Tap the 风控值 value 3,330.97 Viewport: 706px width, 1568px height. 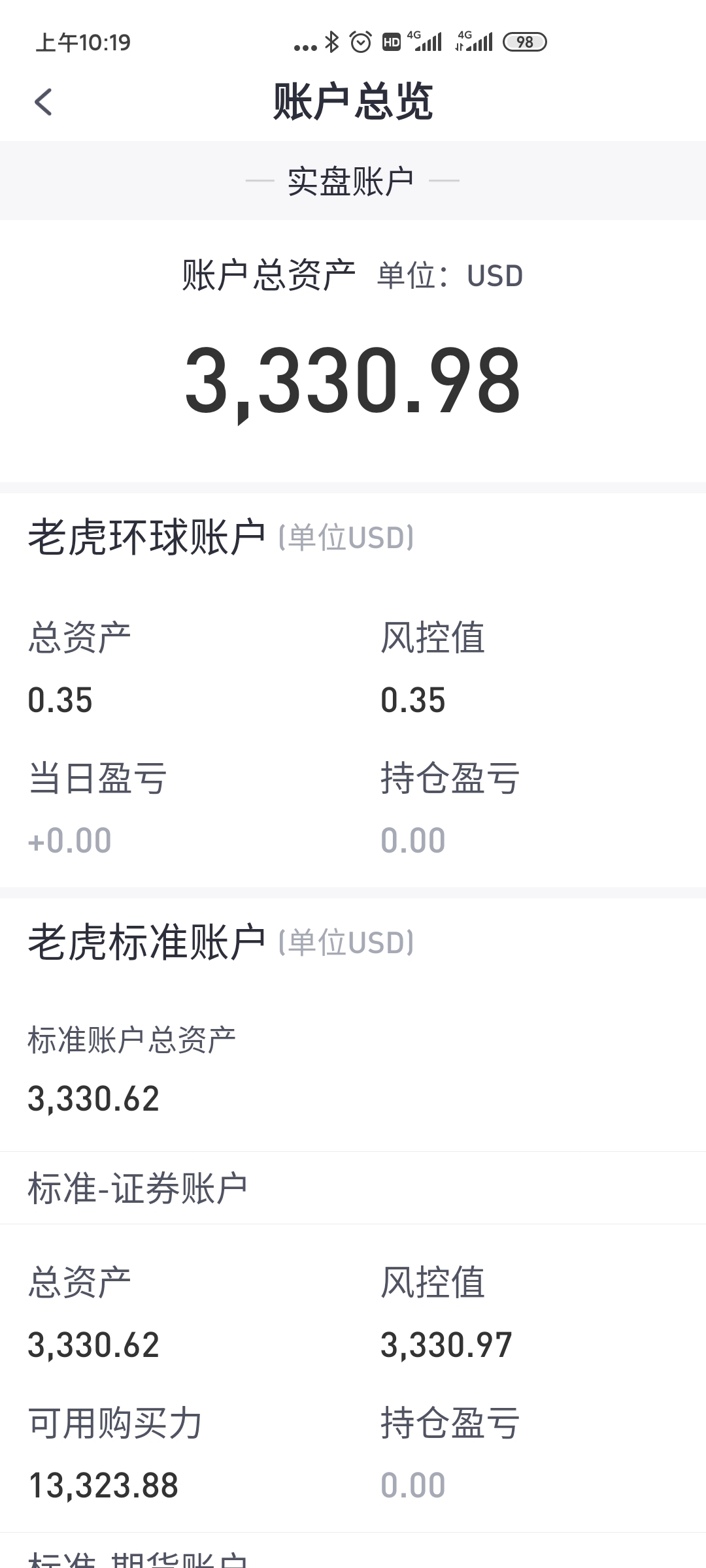(x=446, y=1345)
